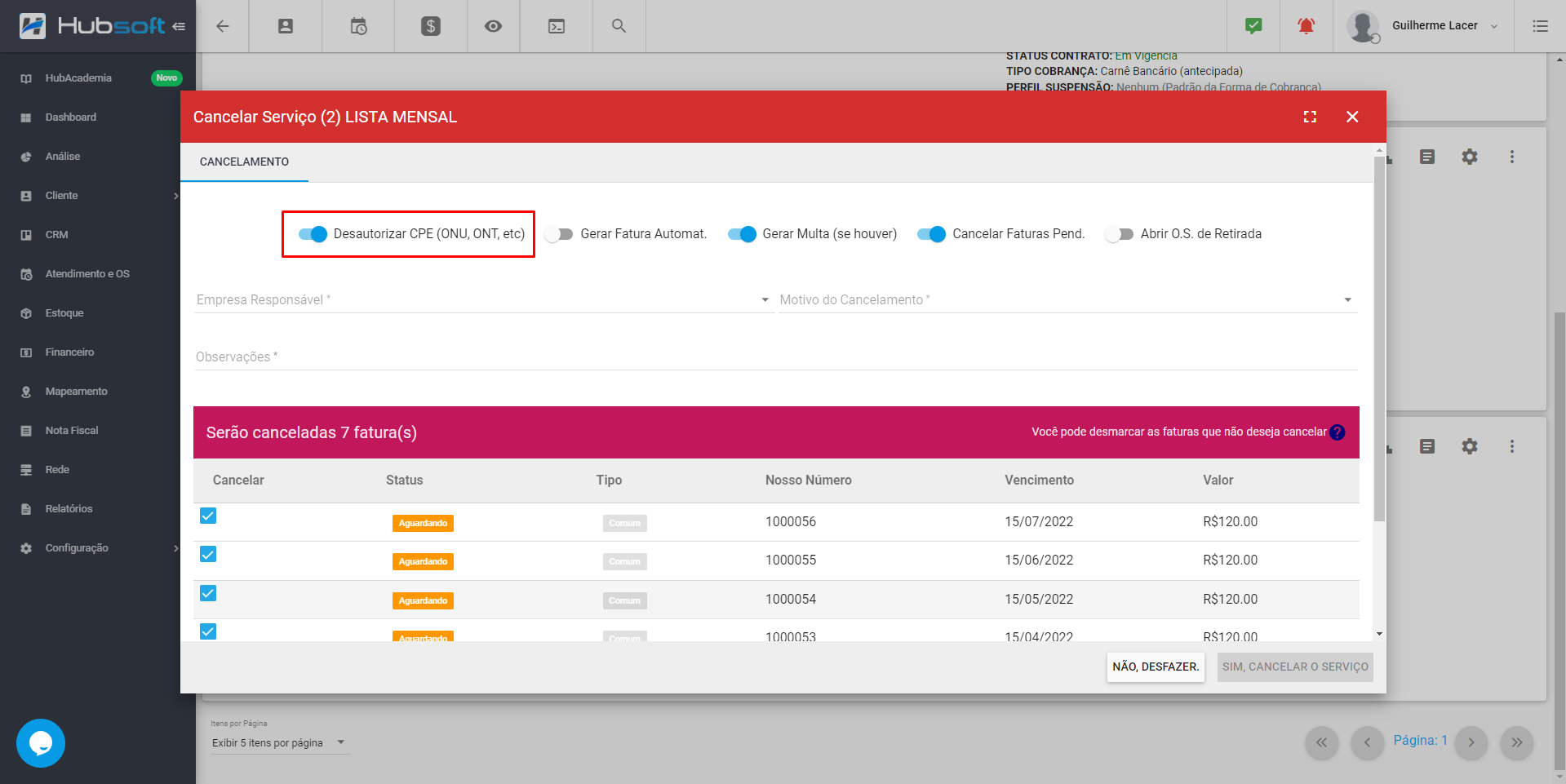Open the dollar sign financial icon

pyautogui.click(x=431, y=26)
